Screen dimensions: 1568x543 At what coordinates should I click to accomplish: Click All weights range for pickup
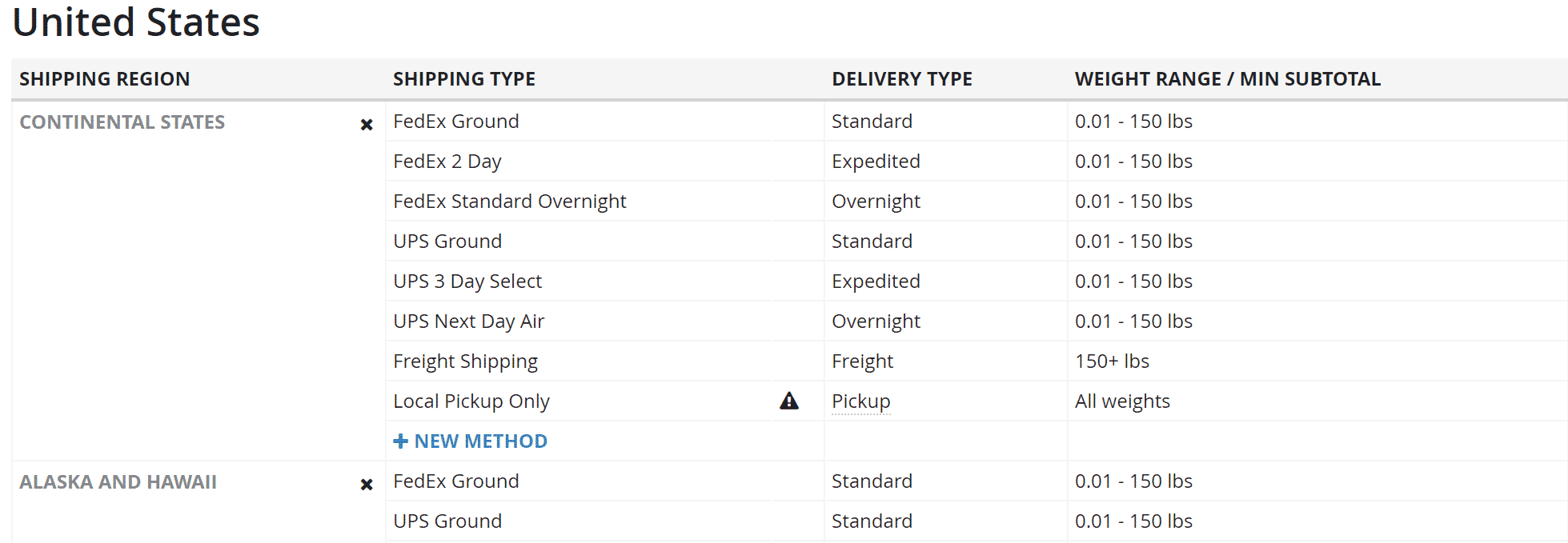(1122, 401)
